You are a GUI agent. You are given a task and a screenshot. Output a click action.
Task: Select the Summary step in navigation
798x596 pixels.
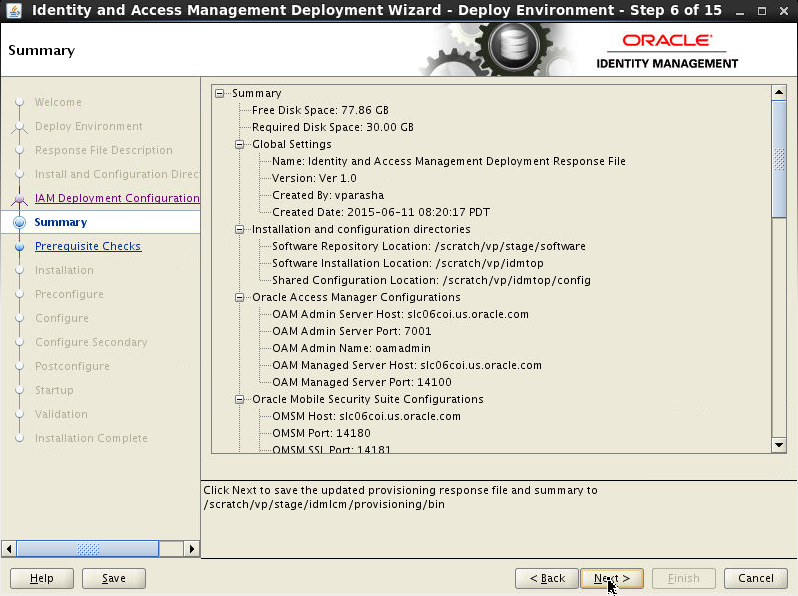pos(61,222)
